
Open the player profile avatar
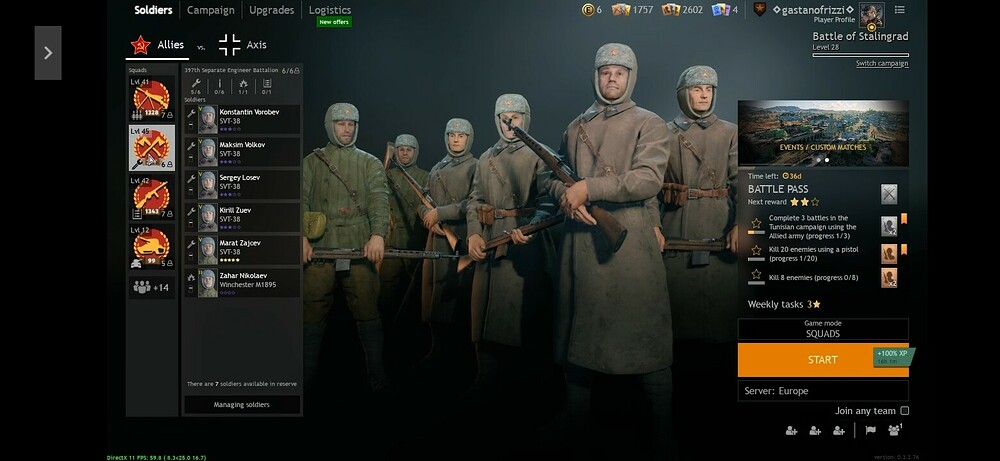click(871, 15)
